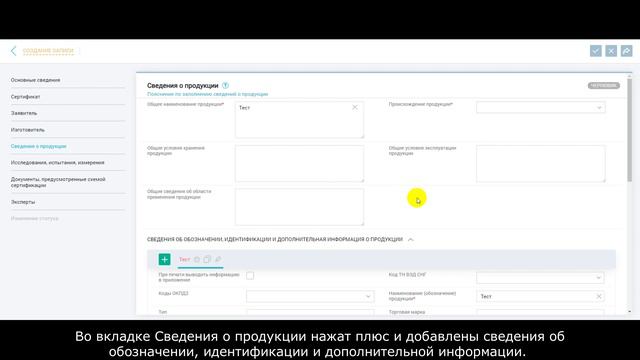Viewport: 640px width, 360px height.
Task: Click the checkmark save icon in top bar
Action: coord(596,51)
